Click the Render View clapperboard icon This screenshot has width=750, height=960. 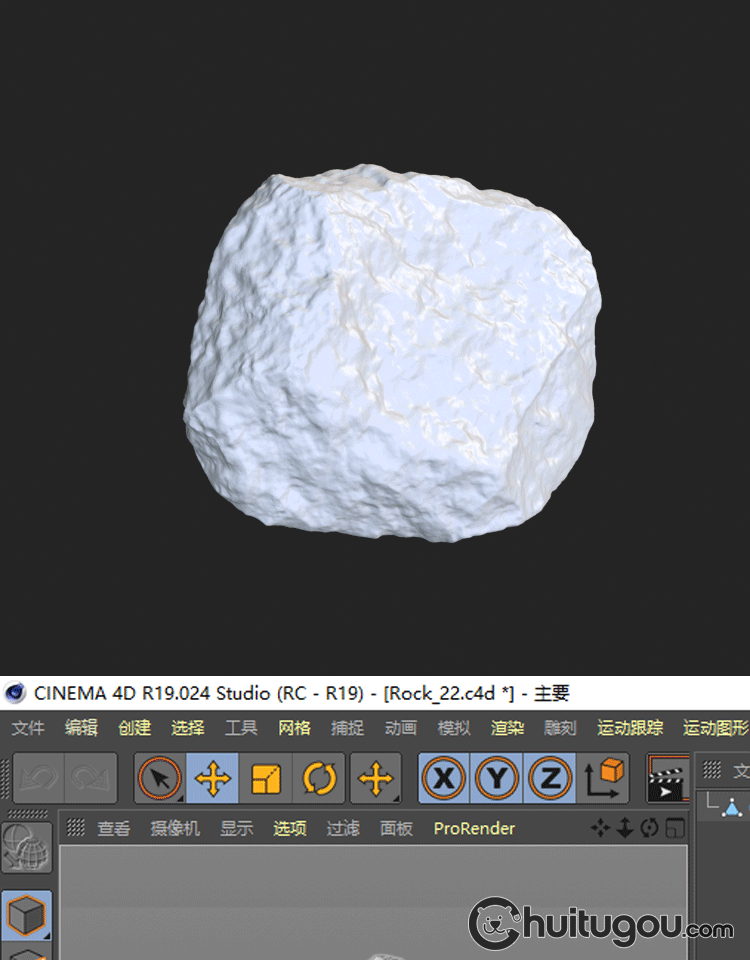(x=668, y=778)
